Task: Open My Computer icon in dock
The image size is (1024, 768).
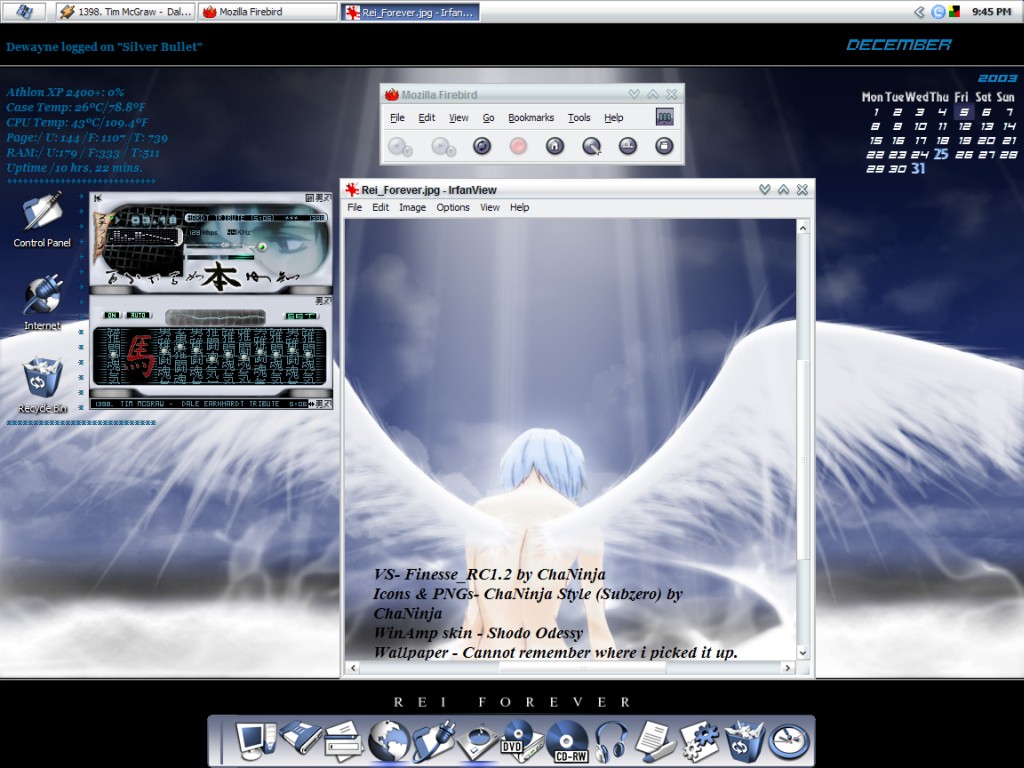Action: click(255, 741)
